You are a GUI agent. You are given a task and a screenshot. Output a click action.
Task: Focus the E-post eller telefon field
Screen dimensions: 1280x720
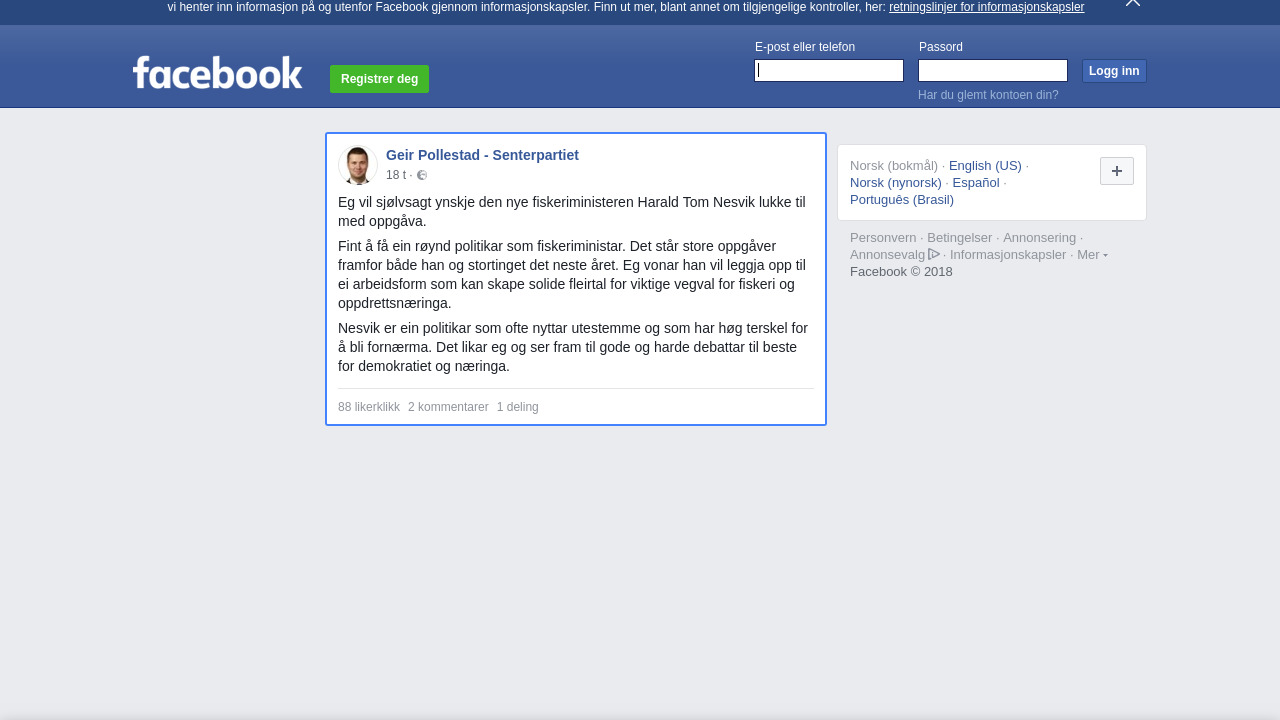[x=829, y=70]
